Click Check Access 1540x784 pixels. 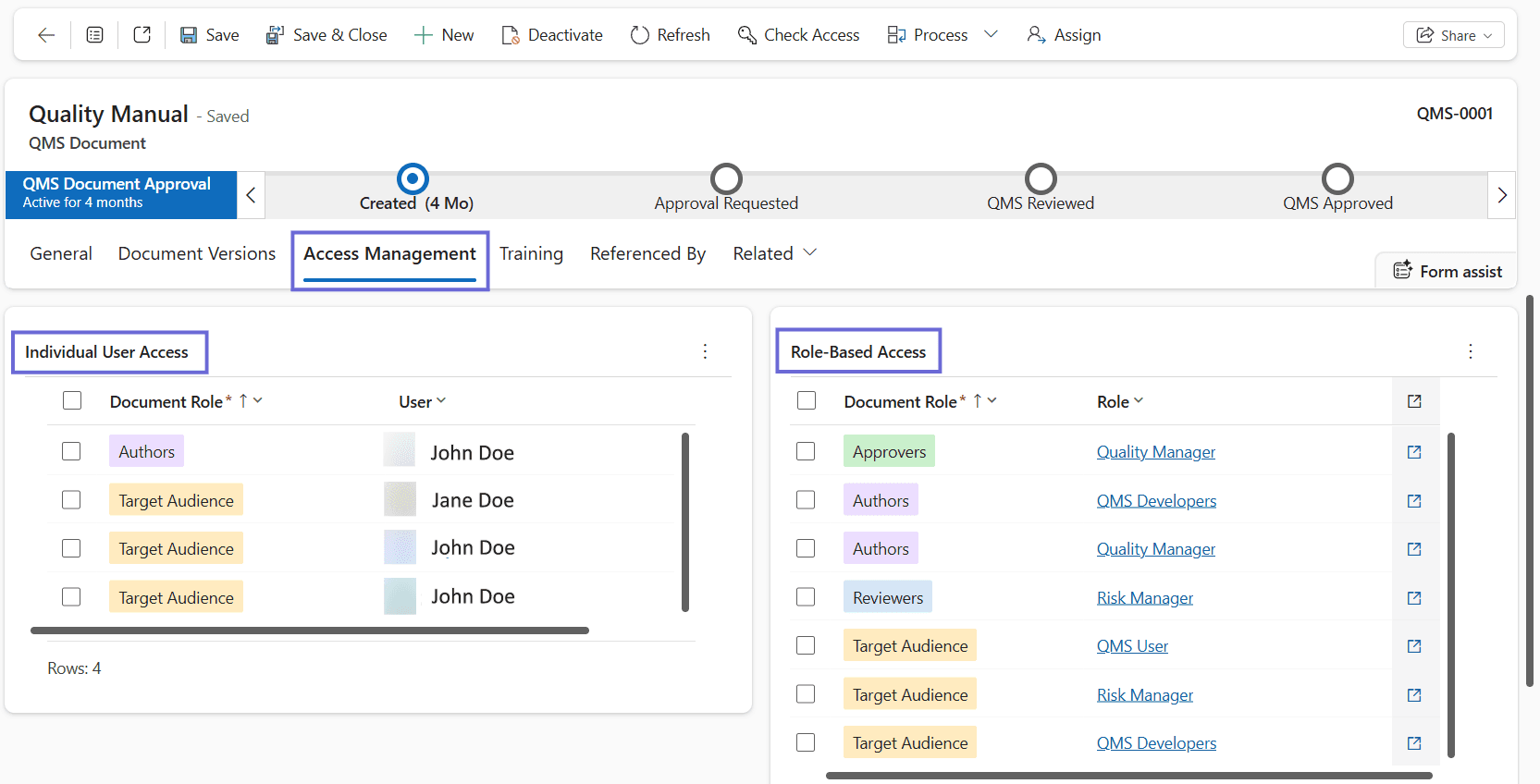(799, 35)
